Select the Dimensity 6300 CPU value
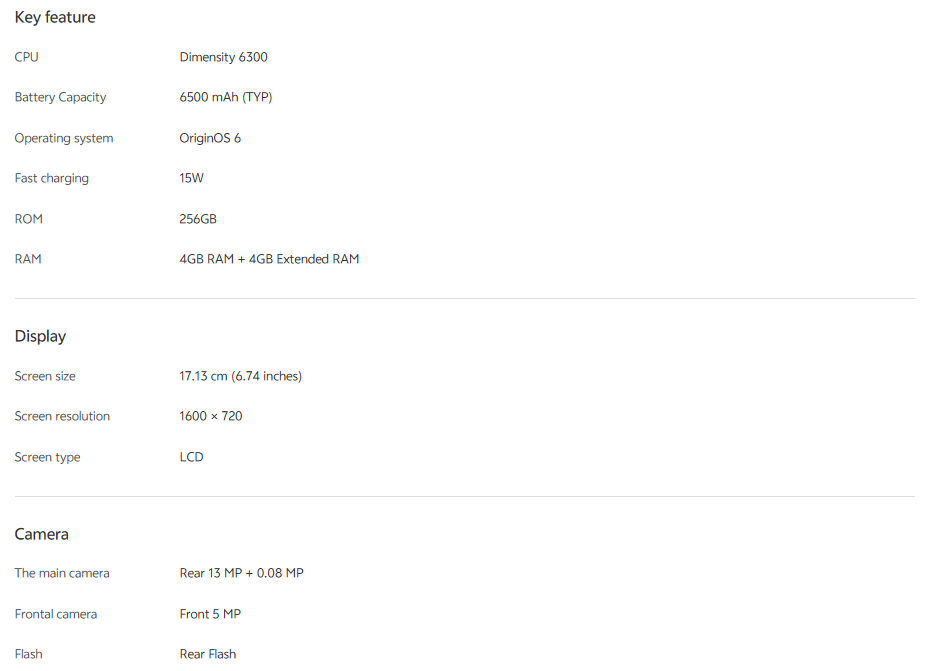The image size is (933, 671). [223, 57]
